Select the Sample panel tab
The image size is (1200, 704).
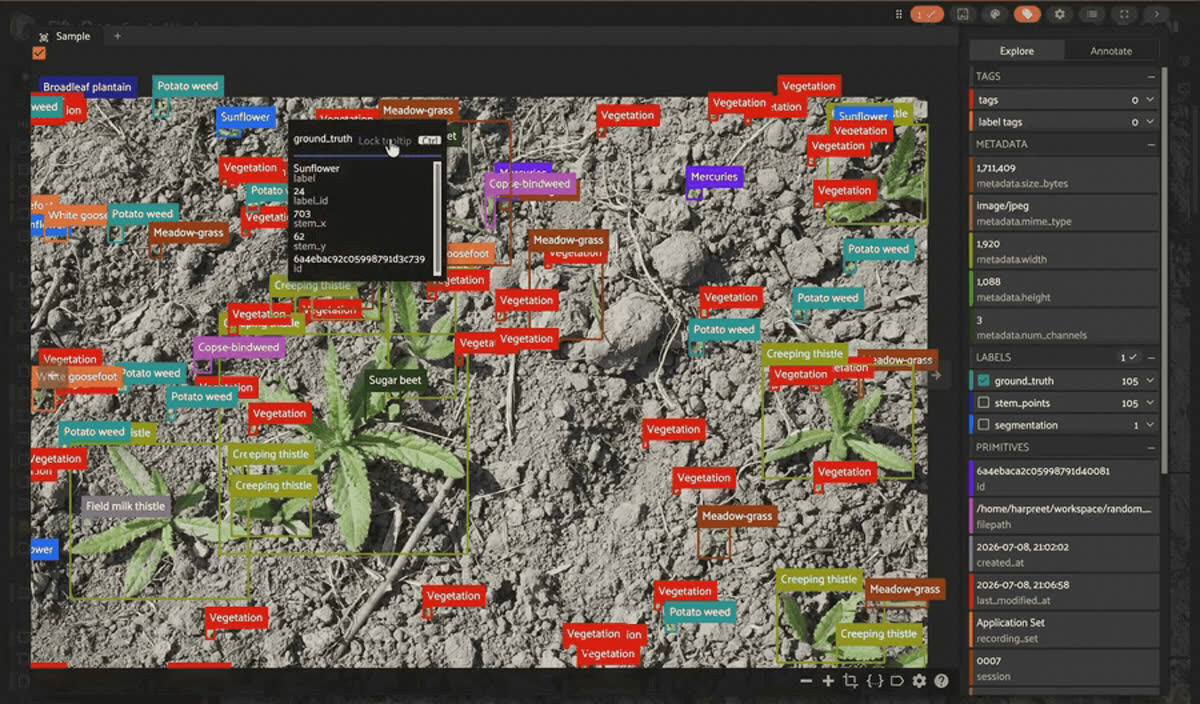click(73, 36)
